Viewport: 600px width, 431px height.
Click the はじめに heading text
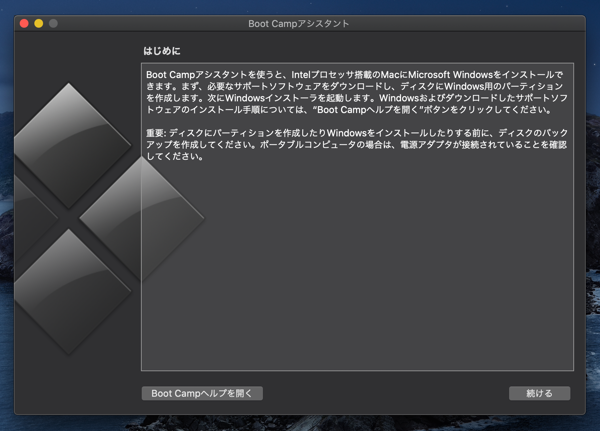click(162, 51)
